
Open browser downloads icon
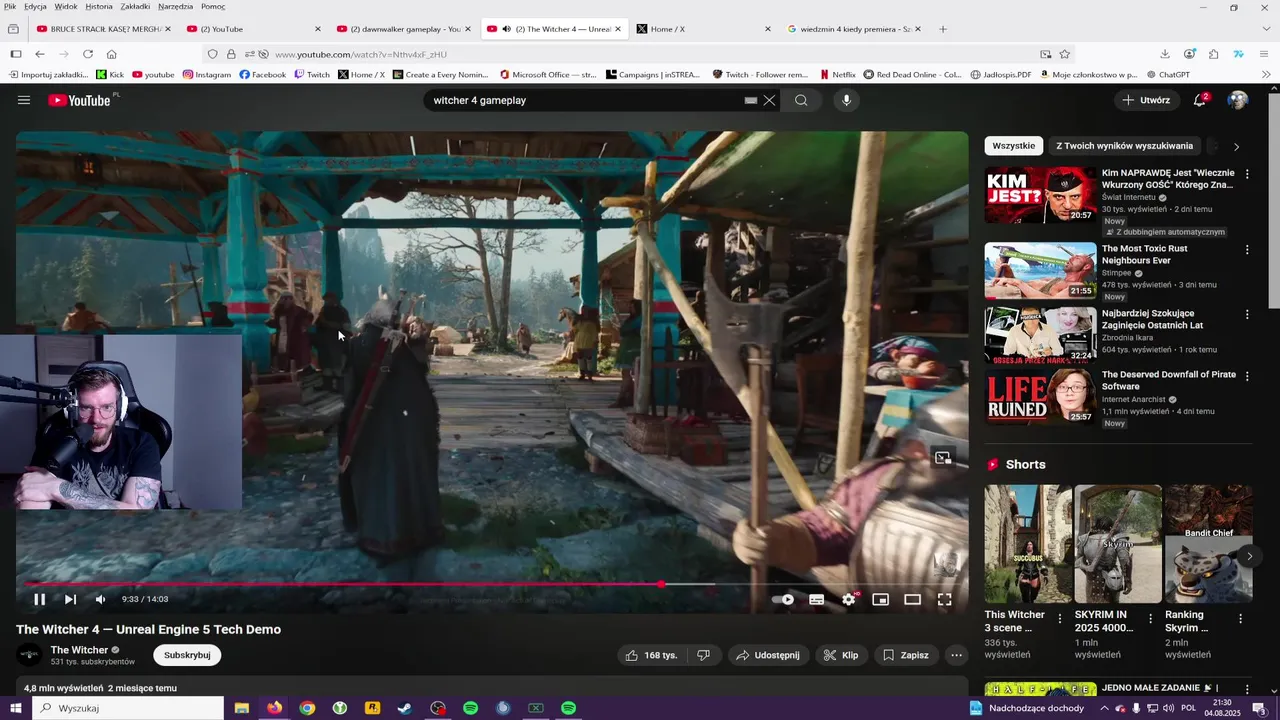1165,54
